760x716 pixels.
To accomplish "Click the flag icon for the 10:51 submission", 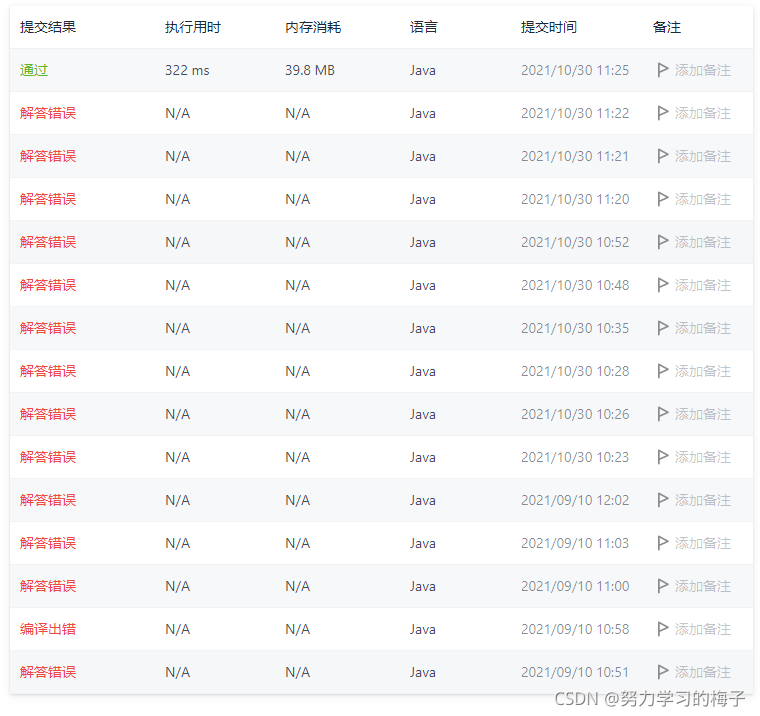I will [x=663, y=672].
